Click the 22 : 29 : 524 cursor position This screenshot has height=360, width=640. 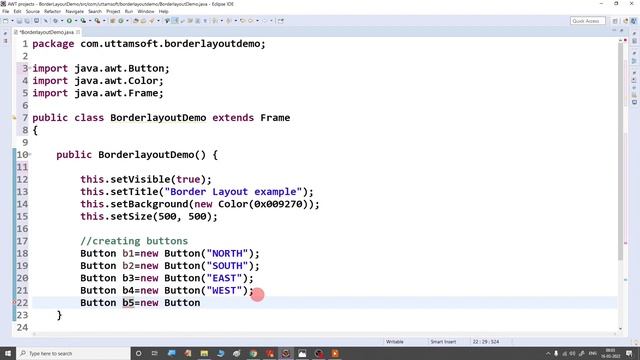coord(486,342)
